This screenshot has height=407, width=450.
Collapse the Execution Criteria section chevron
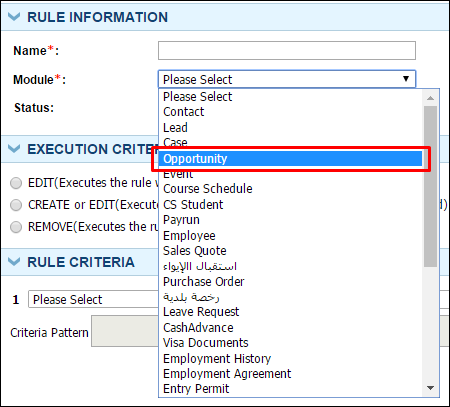click(14, 149)
